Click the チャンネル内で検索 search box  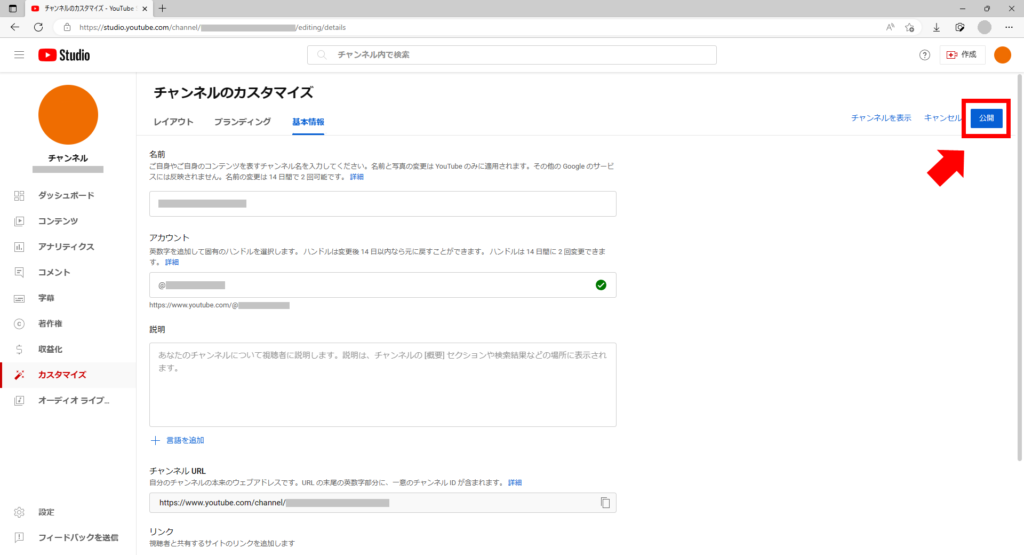(512, 55)
